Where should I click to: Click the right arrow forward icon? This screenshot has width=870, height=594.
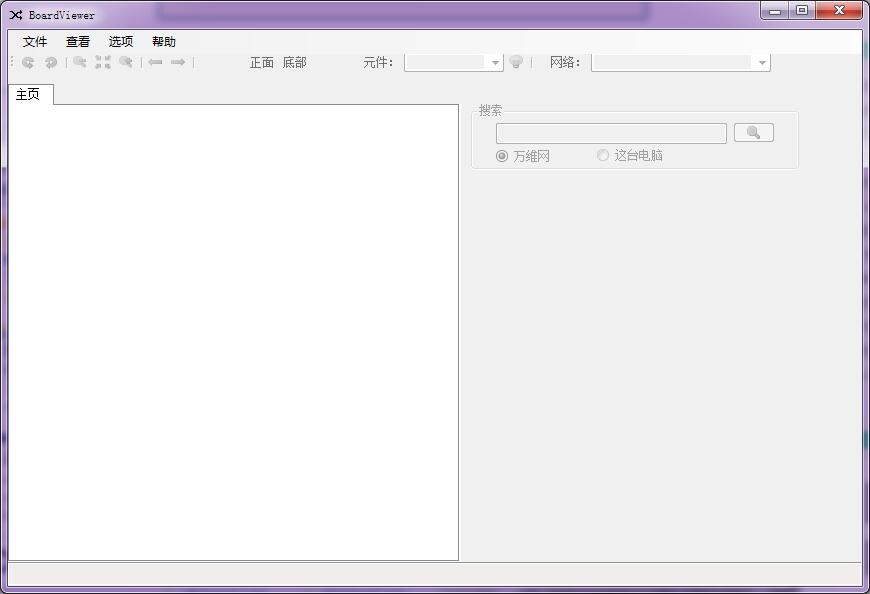point(178,62)
